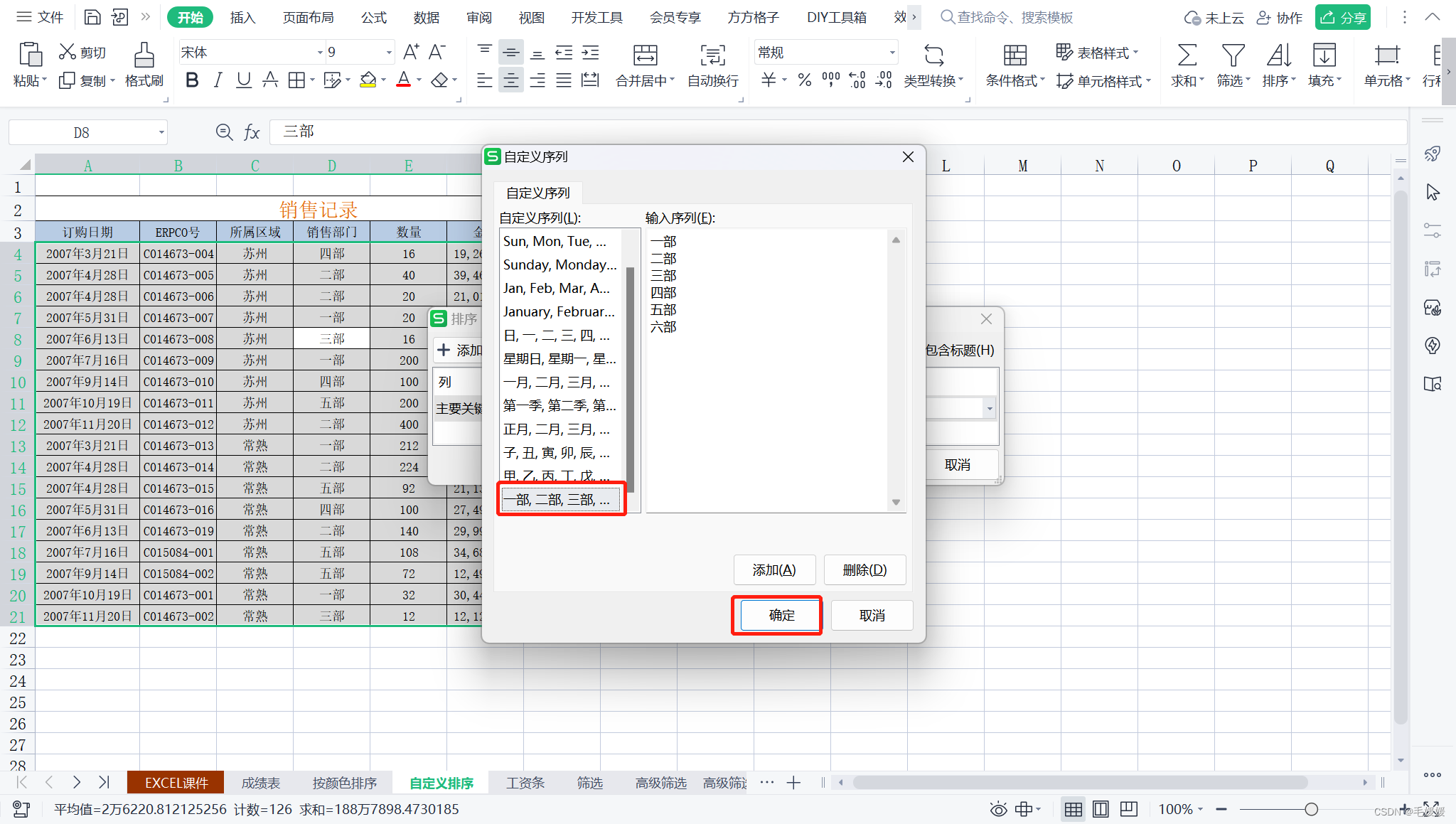
Task: Open the font name dropdown showing 宋体
Action: tap(319, 53)
